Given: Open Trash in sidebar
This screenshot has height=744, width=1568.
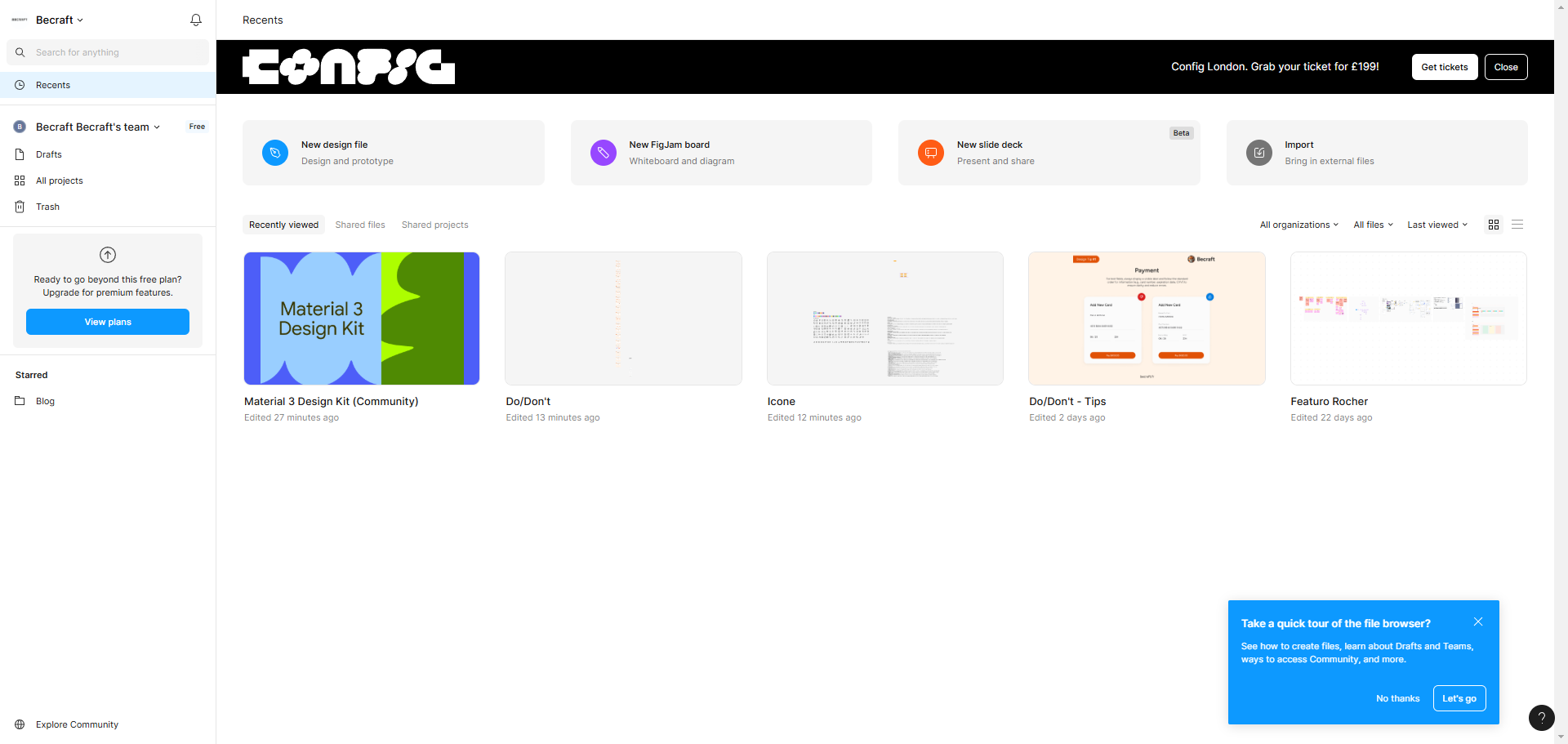Looking at the screenshot, I should pyautogui.click(x=108, y=207).
